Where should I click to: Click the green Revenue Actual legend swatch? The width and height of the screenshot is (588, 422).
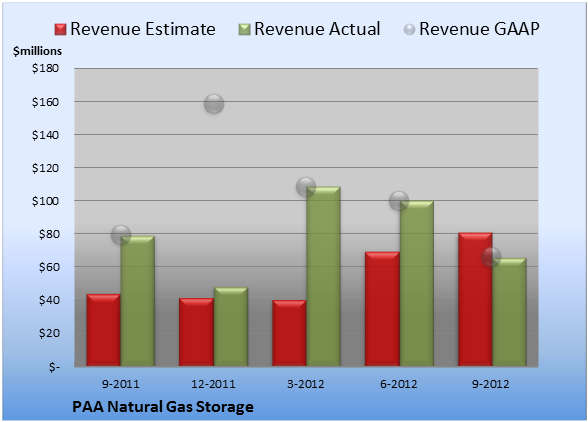tap(244, 30)
